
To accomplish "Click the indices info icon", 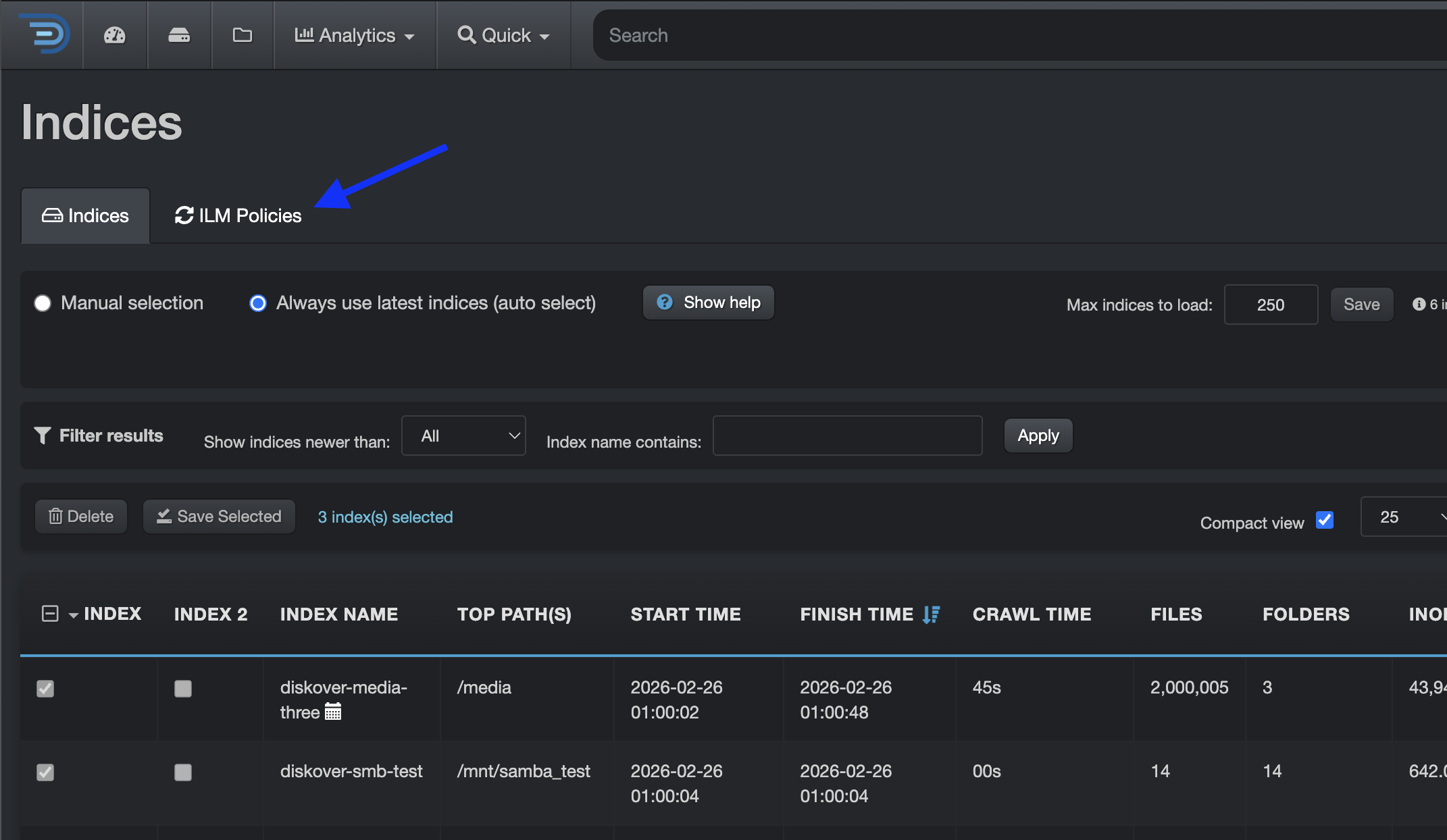I will click(x=1419, y=305).
